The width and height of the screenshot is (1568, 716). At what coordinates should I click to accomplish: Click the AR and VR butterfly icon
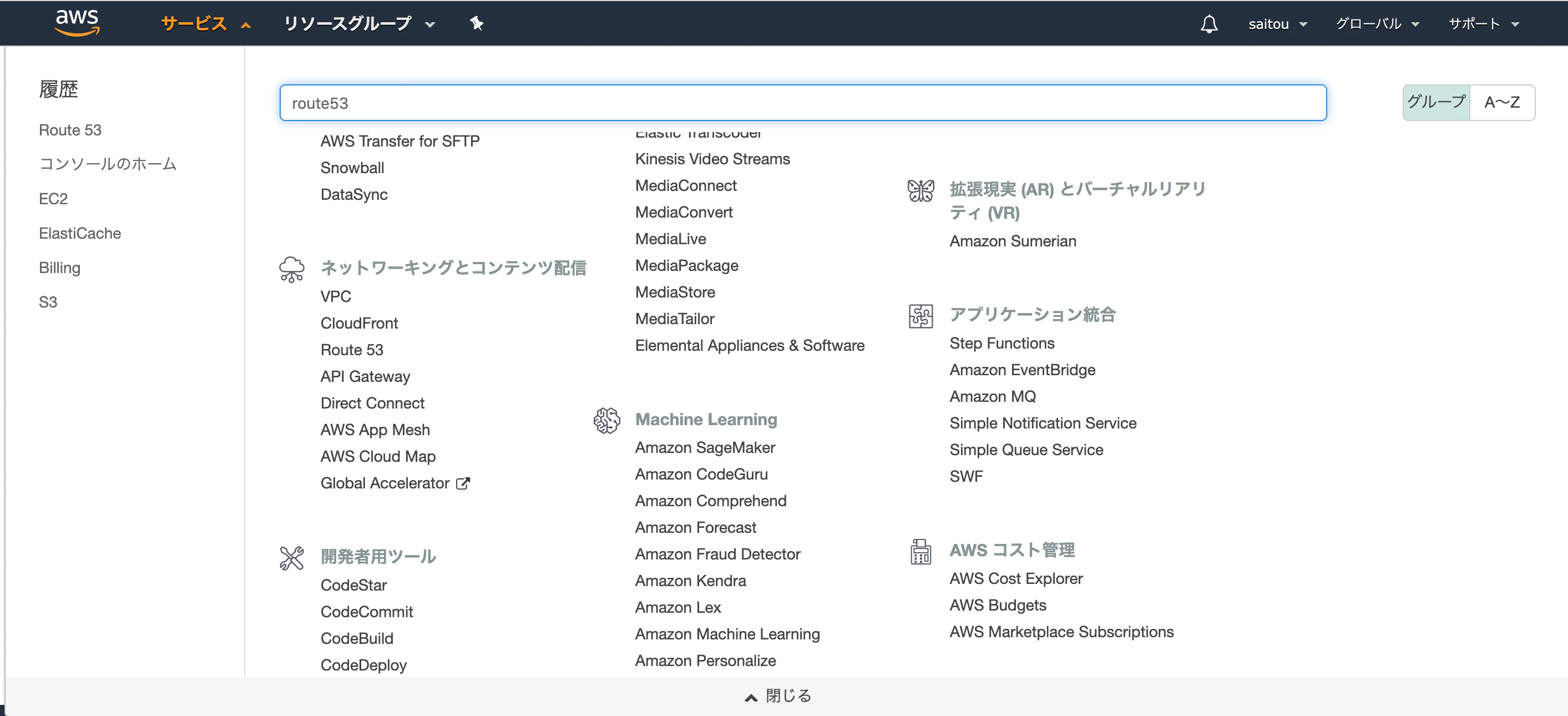[920, 190]
